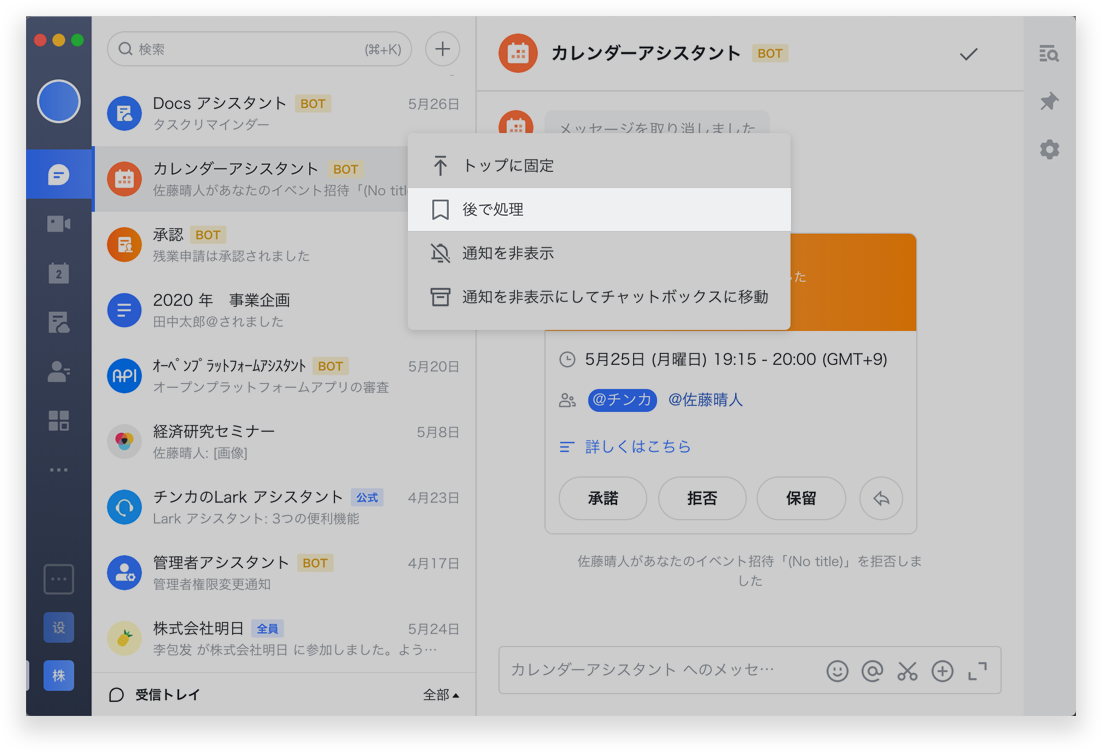Expand the message input editor
Image resolution: width=1102 pixels, height=752 pixels.
tap(977, 671)
